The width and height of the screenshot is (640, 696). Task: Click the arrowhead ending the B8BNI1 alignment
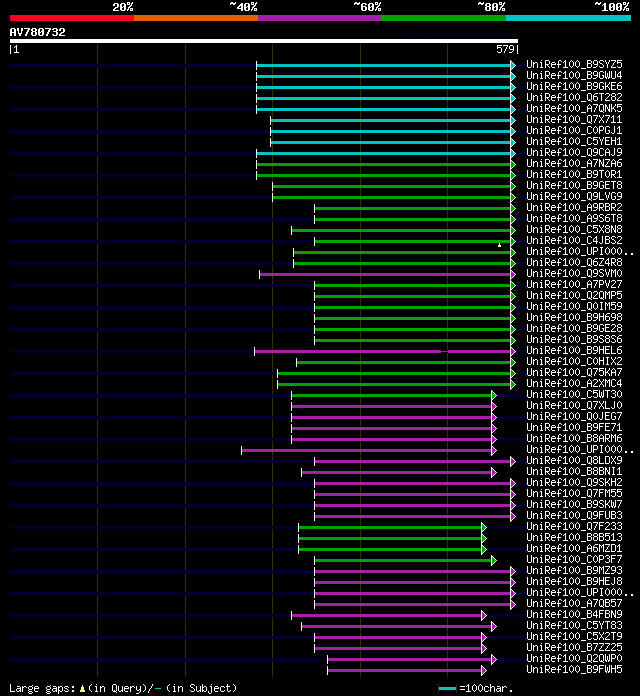[x=494, y=473]
